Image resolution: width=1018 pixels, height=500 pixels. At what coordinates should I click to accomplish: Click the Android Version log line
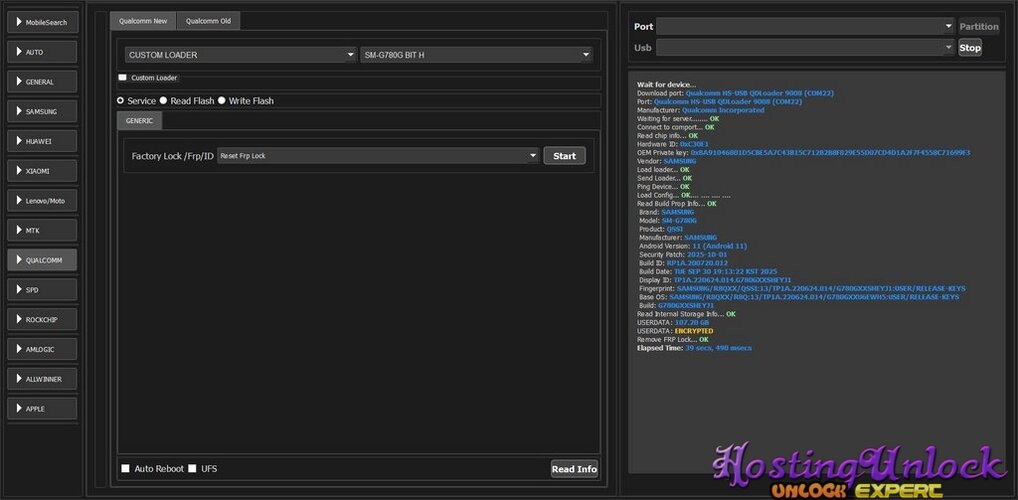pyautogui.click(x=693, y=246)
